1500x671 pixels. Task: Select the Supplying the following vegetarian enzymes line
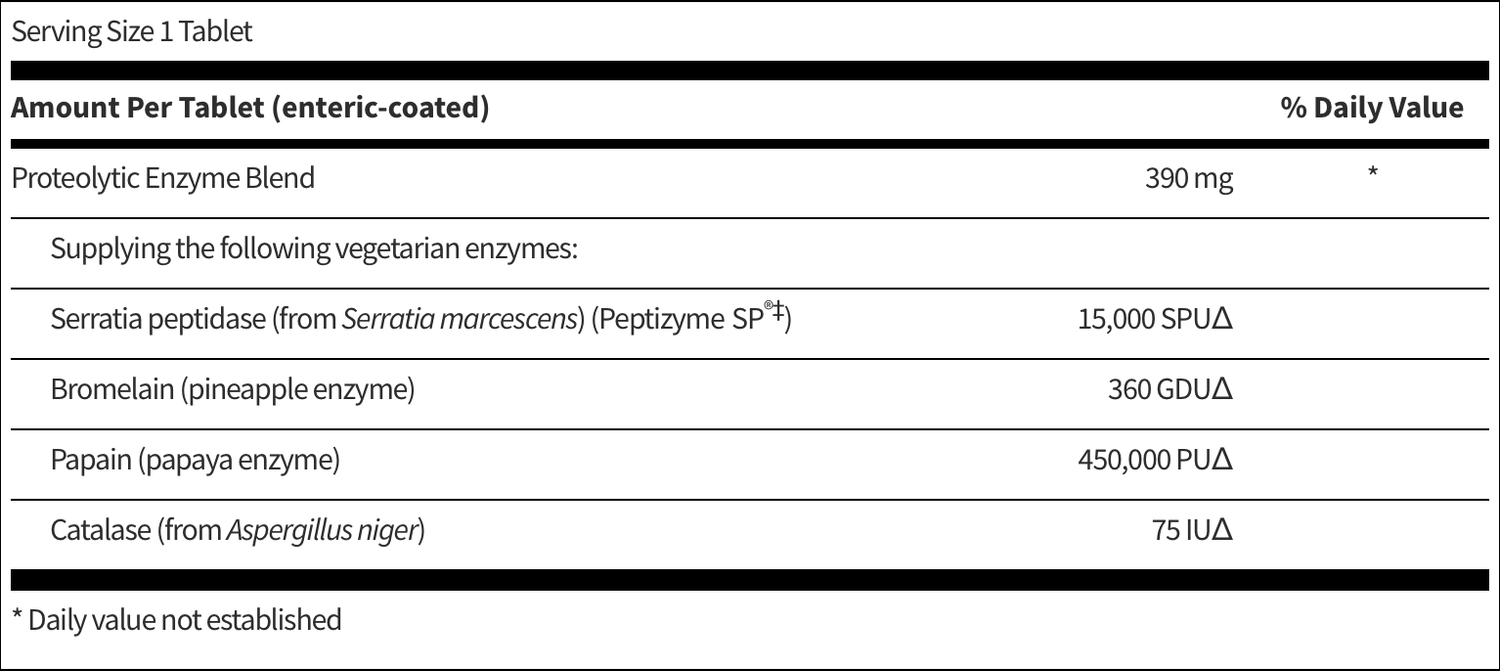315,249
